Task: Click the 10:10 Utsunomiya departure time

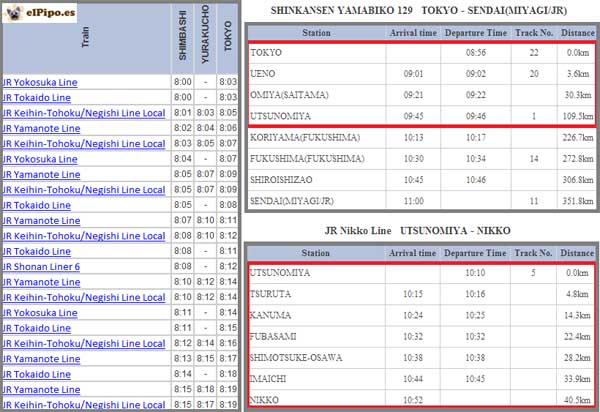Action: [x=475, y=273]
